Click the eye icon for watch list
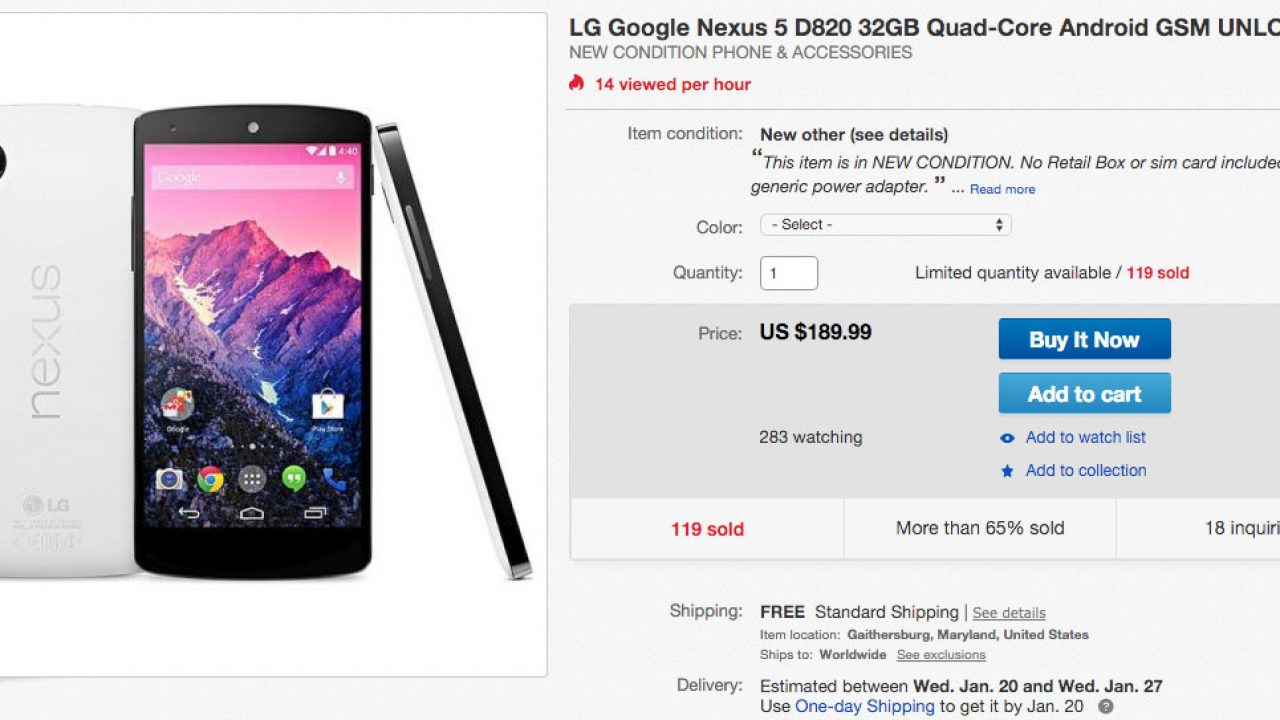Image resolution: width=1280 pixels, height=720 pixels. pyautogui.click(x=1007, y=438)
